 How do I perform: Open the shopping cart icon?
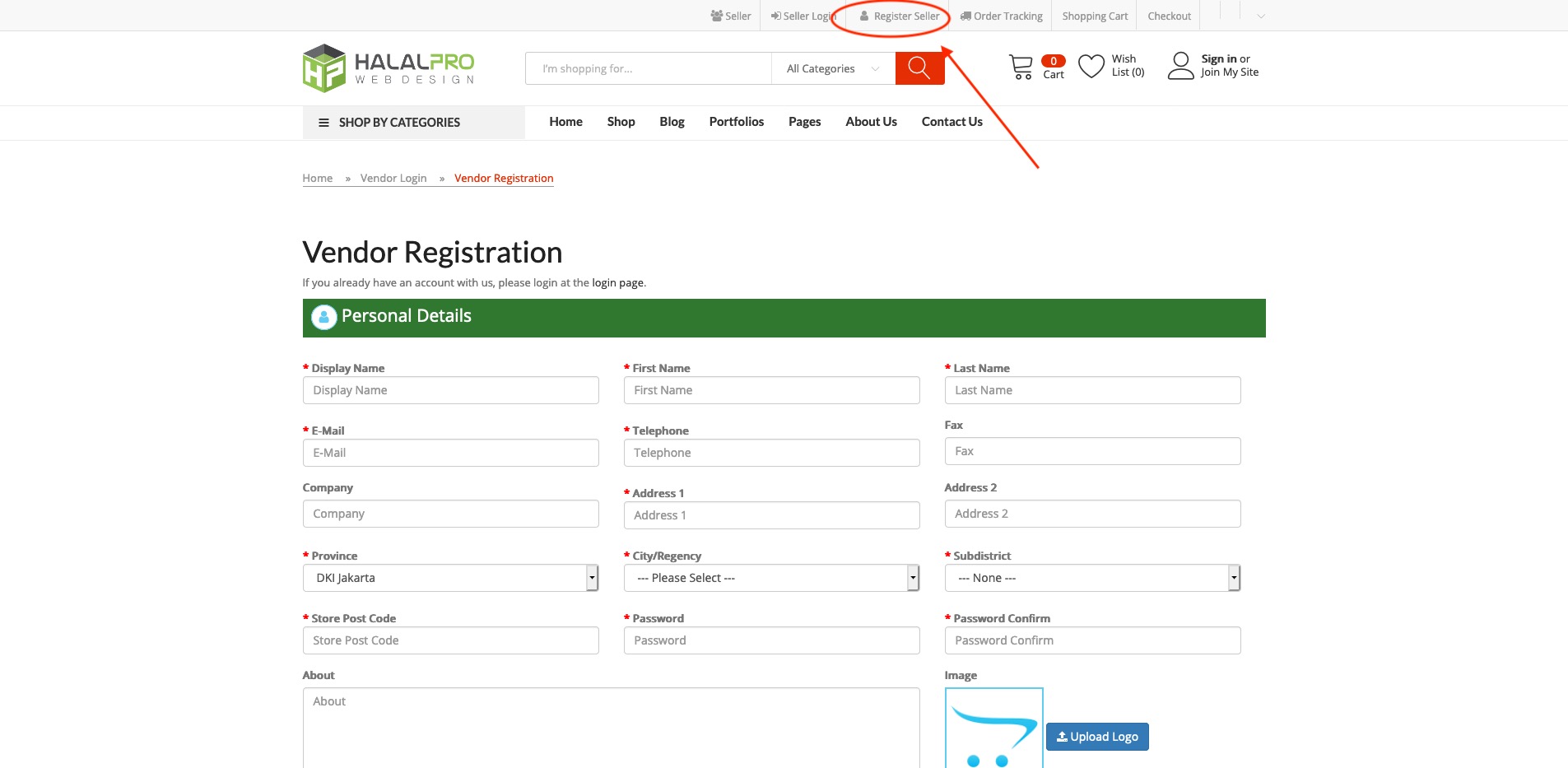[1021, 67]
